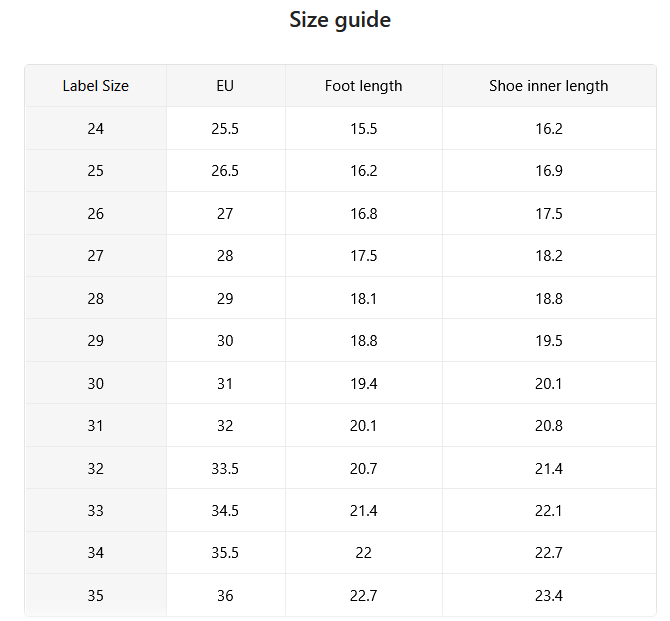Click foot length 22 cell
670x621 pixels.
[x=363, y=553]
